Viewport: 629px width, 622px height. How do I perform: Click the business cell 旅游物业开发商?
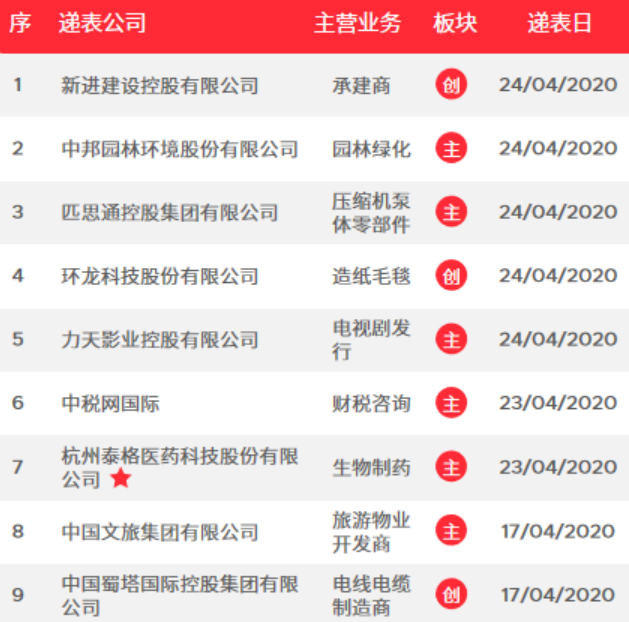[371, 532]
